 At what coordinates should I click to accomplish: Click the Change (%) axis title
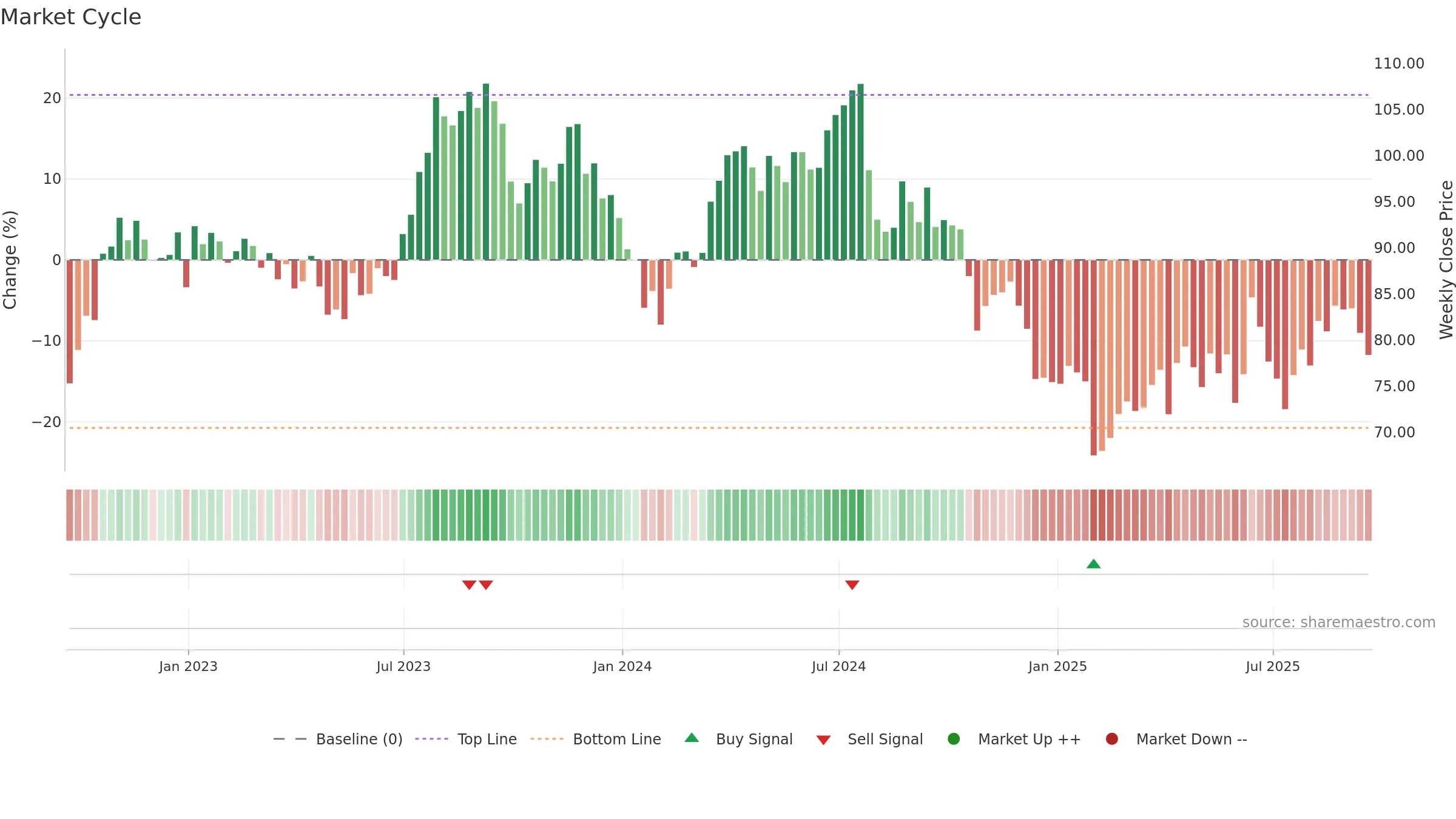point(10,260)
